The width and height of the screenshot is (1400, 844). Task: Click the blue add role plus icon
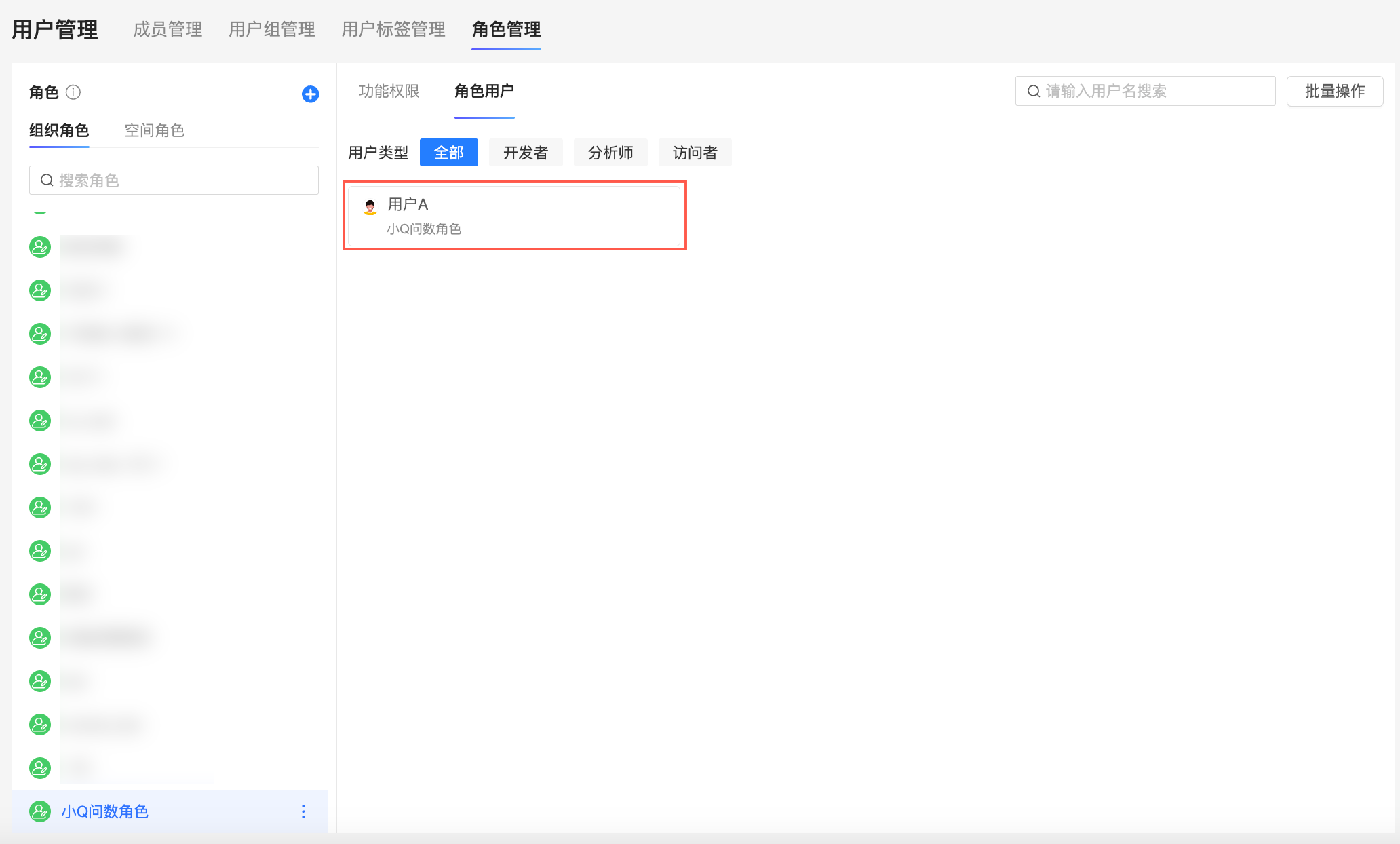310,94
